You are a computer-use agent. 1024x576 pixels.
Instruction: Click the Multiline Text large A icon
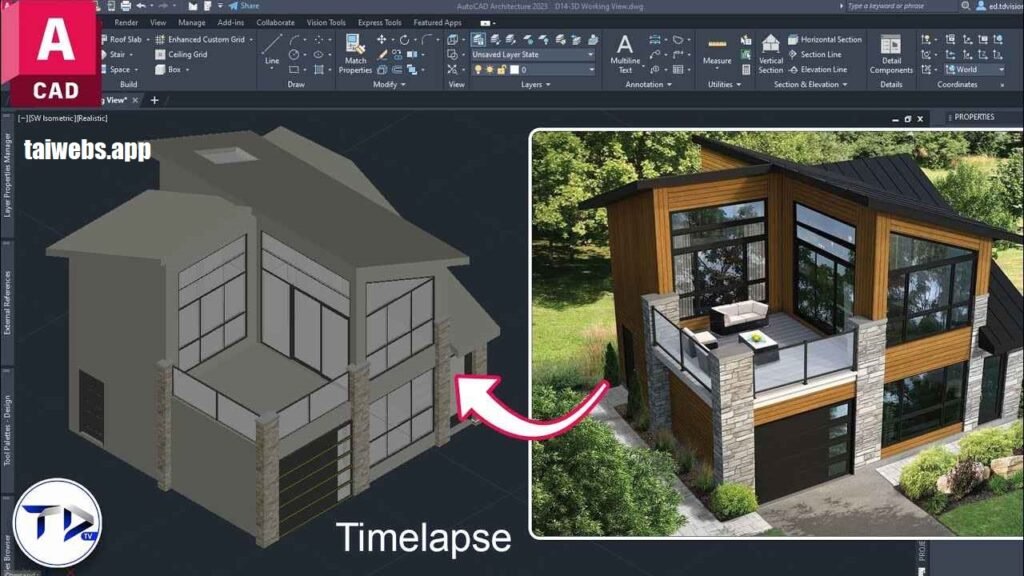[625, 44]
